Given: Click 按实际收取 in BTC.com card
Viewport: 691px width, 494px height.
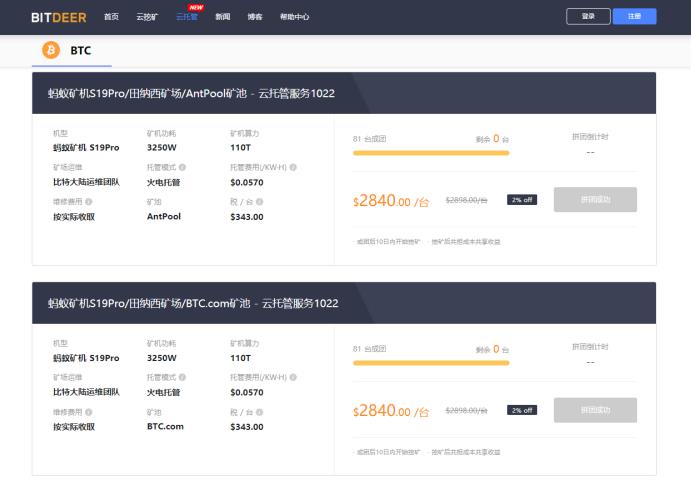Looking at the screenshot, I should click(x=74, y=427).
